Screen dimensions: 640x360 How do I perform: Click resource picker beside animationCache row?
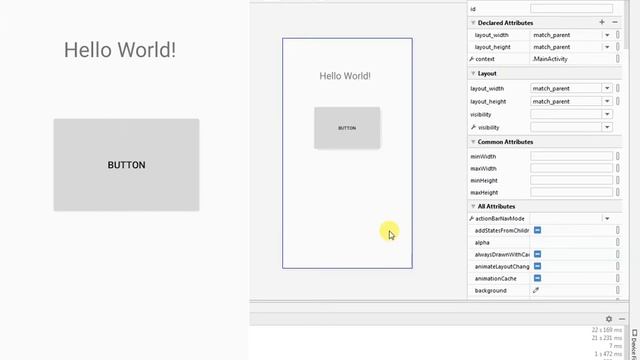pos(618,278)
